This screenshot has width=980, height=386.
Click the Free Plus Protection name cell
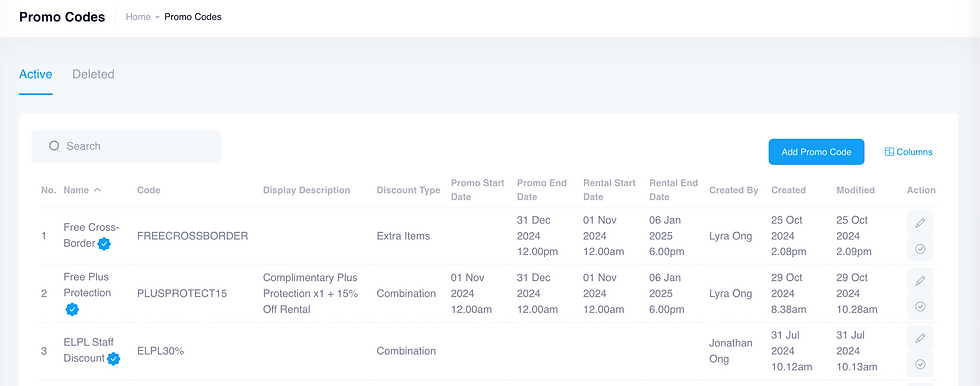[88, 293]
